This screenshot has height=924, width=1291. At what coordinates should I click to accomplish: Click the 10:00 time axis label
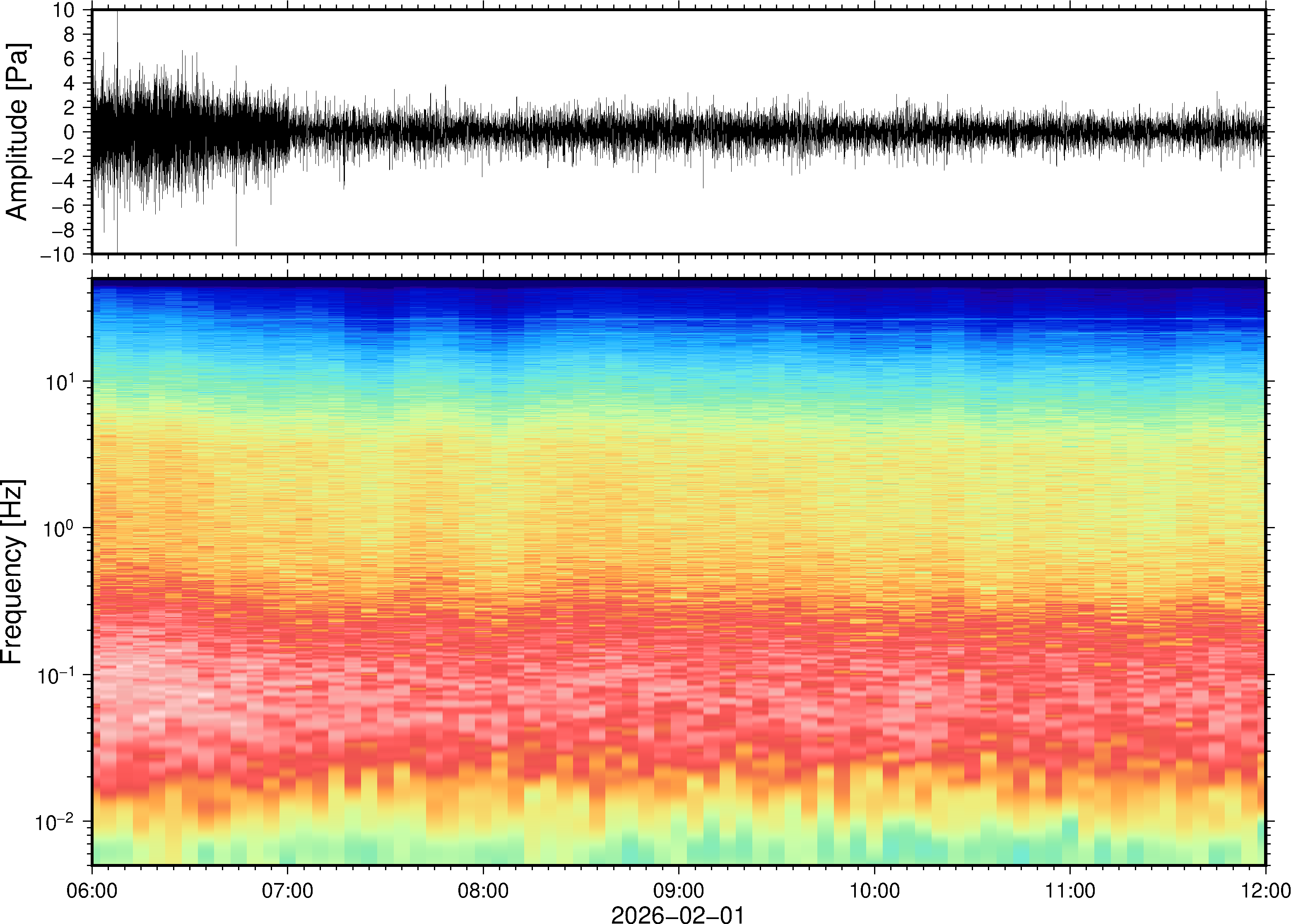(874, 890)
